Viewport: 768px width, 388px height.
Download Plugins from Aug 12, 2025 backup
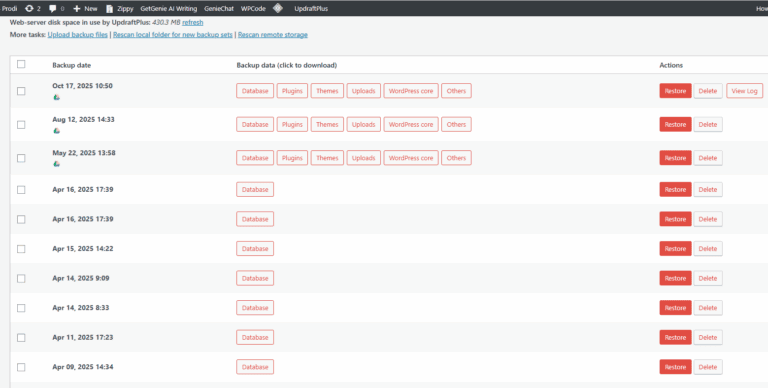(292, 124)
